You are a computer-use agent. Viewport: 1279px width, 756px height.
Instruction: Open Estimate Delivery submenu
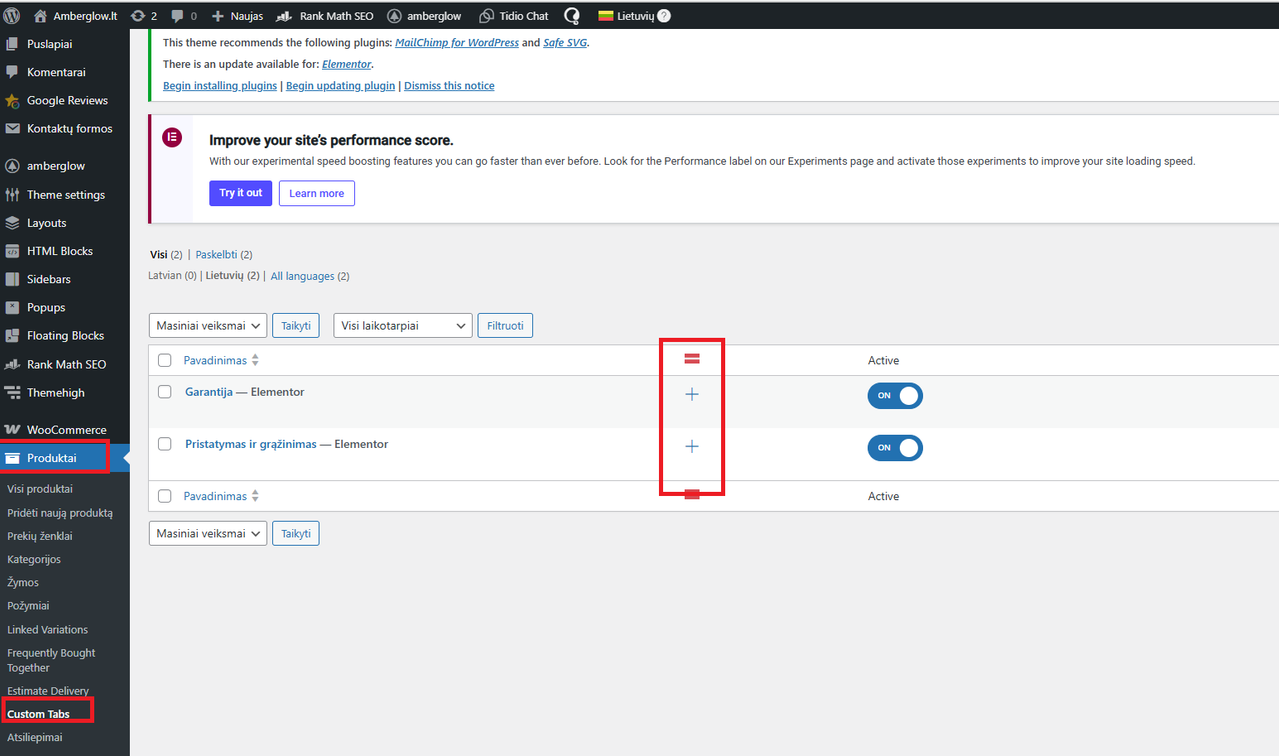point(48,691)
